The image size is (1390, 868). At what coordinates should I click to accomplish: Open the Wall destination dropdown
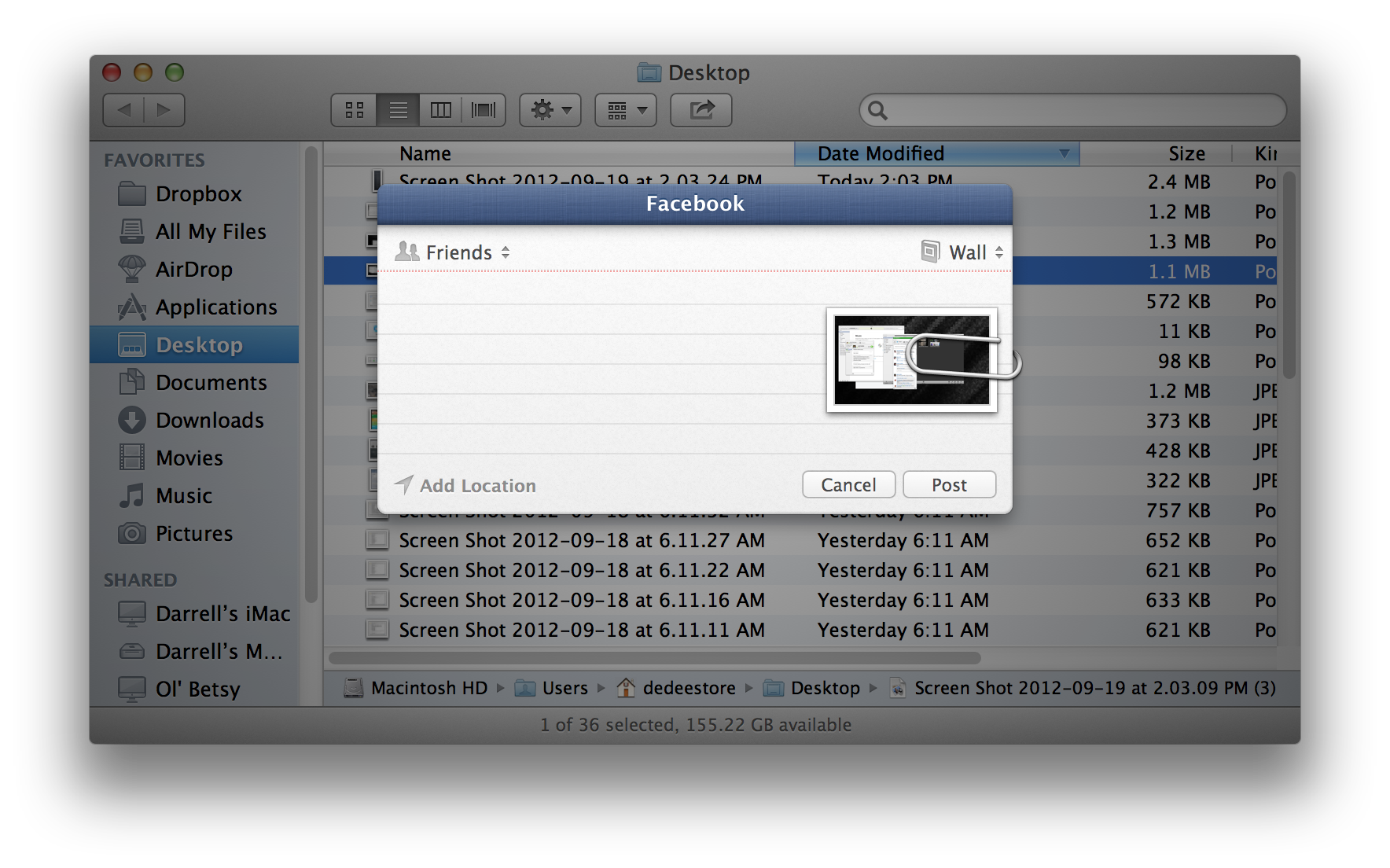[x=962, y=252]
